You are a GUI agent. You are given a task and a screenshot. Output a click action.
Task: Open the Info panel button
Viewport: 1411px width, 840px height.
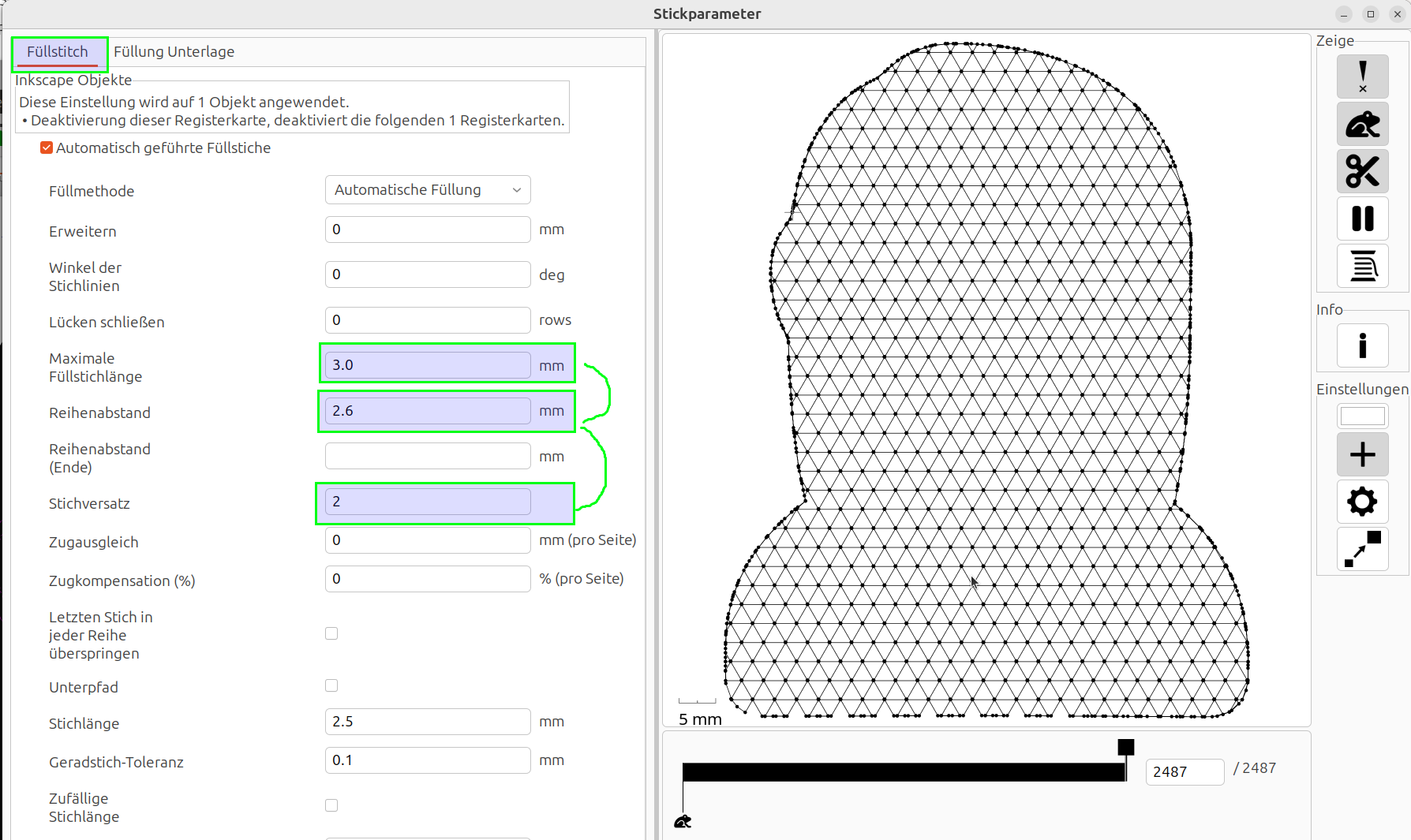(x=1362, y=345)
